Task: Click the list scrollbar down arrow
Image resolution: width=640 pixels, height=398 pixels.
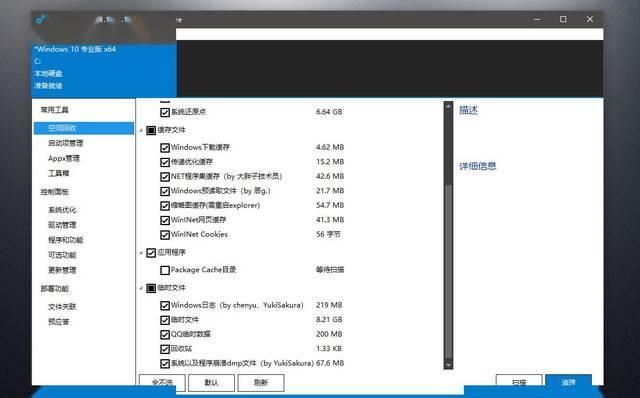Action: pyautogui.click(x=448, y=364)
